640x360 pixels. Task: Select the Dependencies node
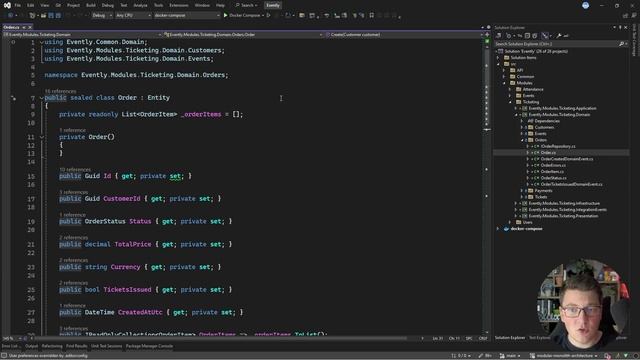547,121
